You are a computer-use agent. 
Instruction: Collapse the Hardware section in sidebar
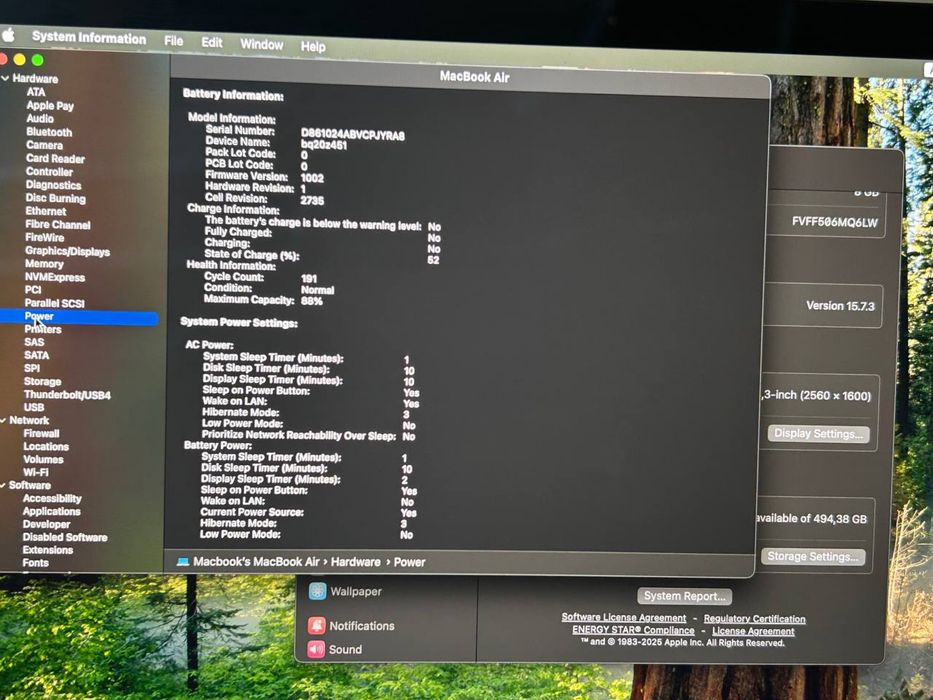pos(5,78)
